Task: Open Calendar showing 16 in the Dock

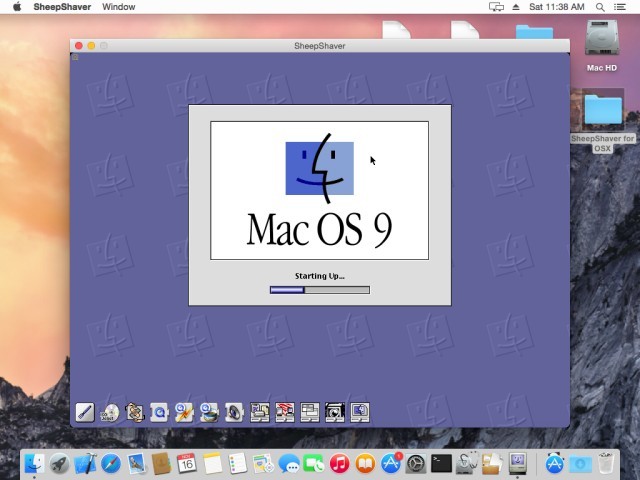Action: click(x=187, y=463)
